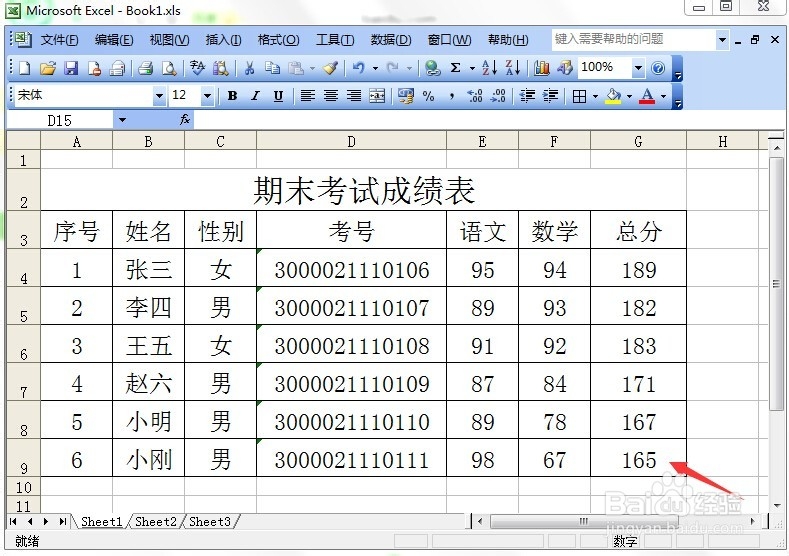Open the 视图(V) menu
789x556 pixels.
[x=169, y=40]
